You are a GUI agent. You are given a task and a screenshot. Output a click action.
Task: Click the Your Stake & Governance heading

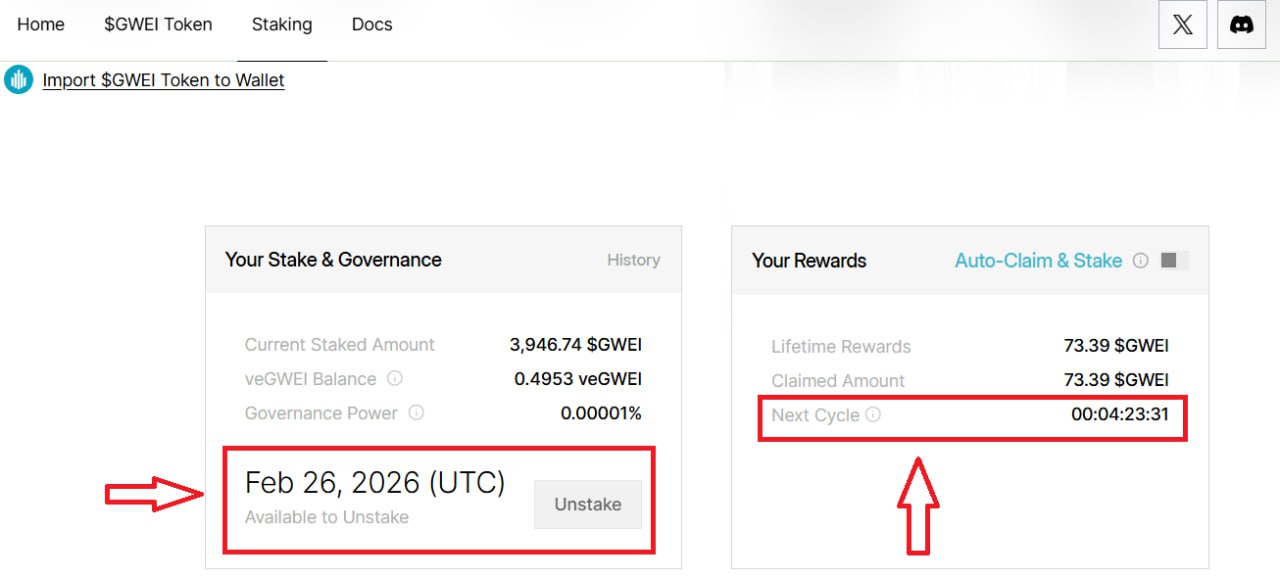point(333,259)
